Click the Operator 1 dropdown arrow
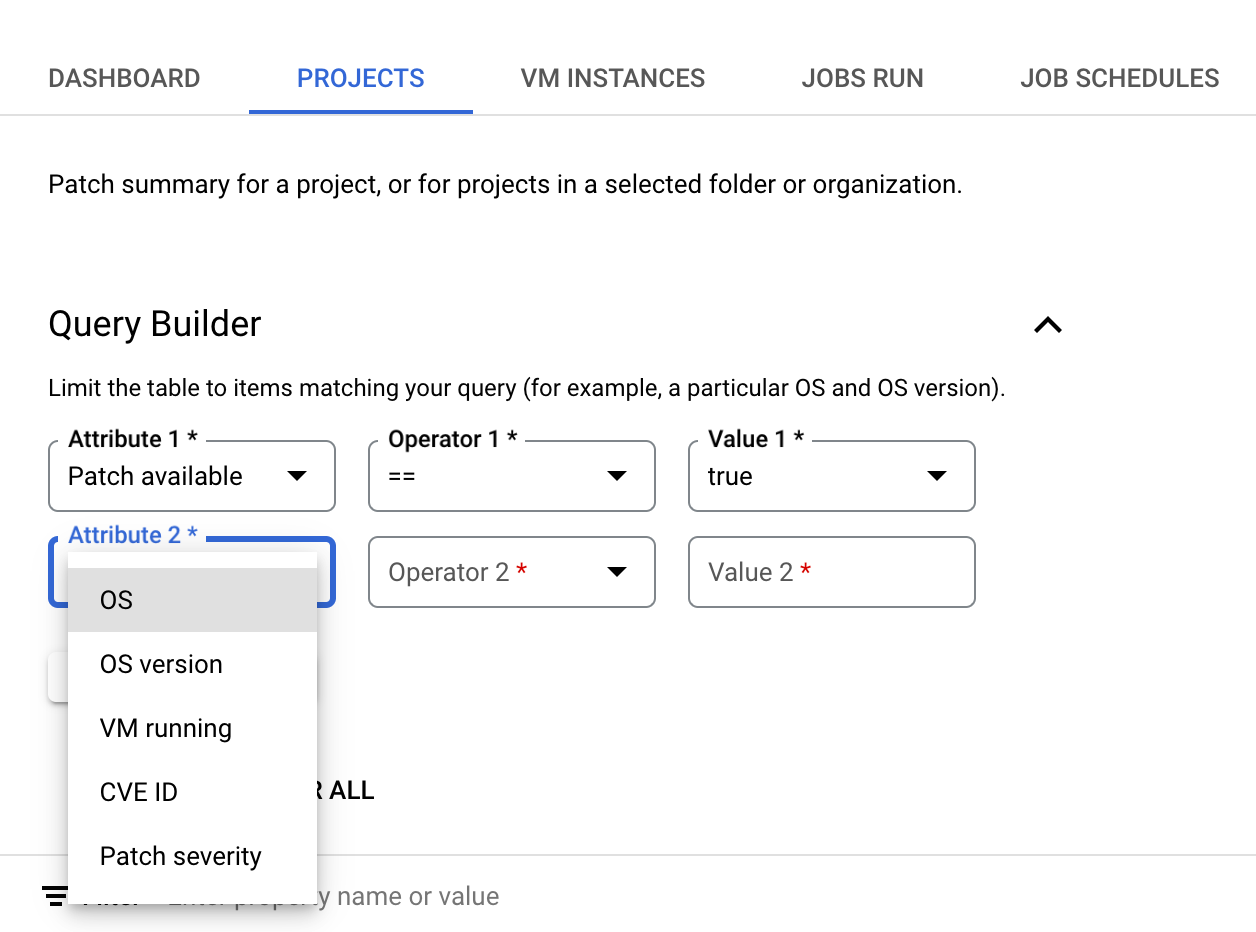 coord(617,476)
